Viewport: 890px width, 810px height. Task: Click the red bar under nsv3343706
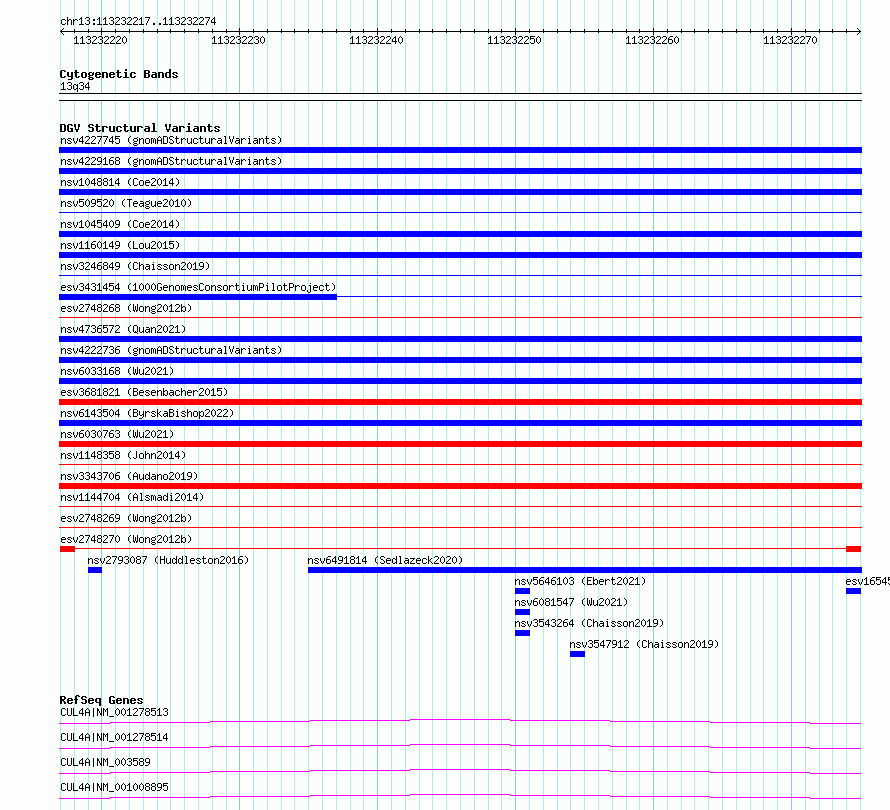coord(460,486)
